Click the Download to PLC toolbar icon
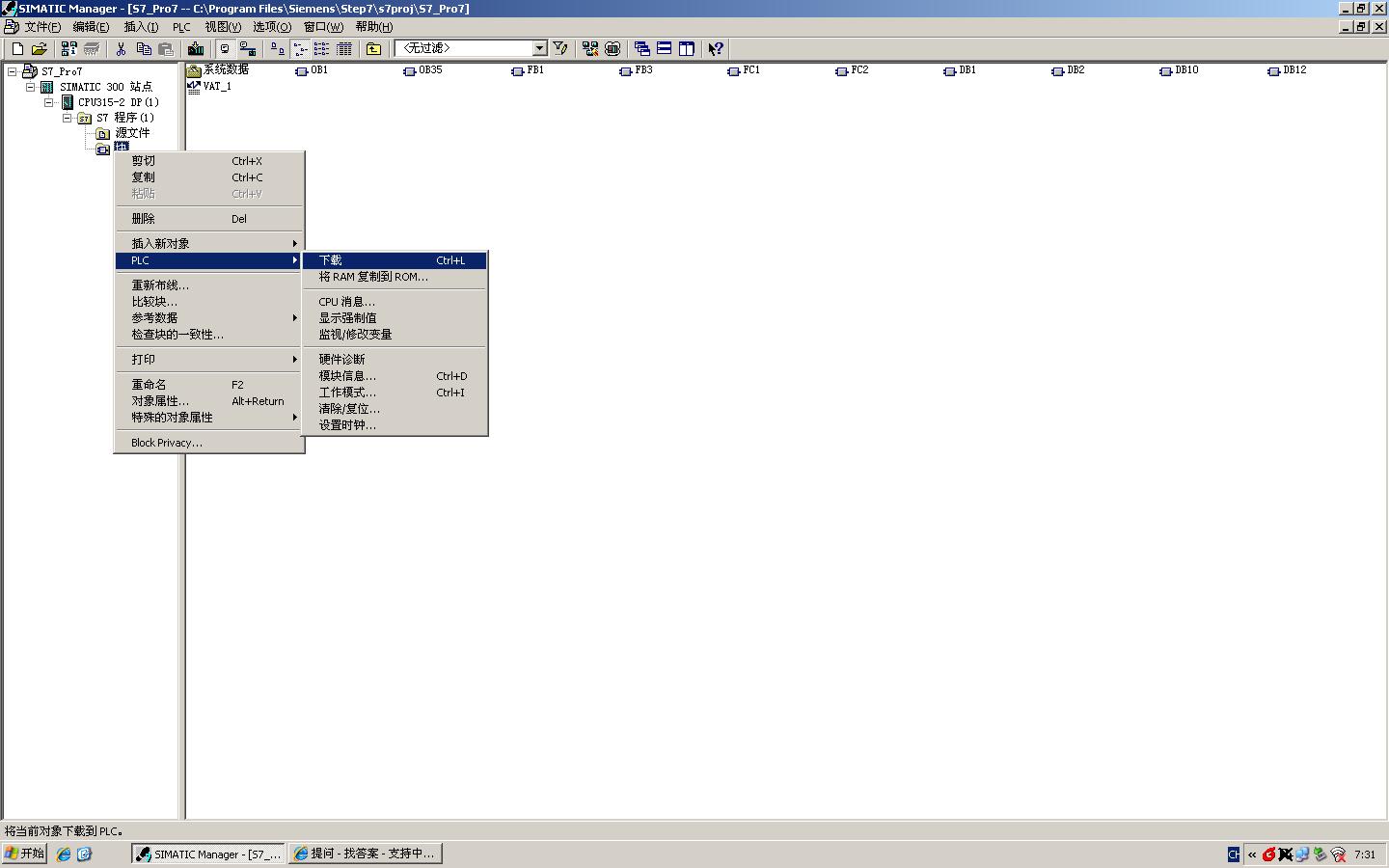Screen dimensions: 1389x868 tap(196, 48)
